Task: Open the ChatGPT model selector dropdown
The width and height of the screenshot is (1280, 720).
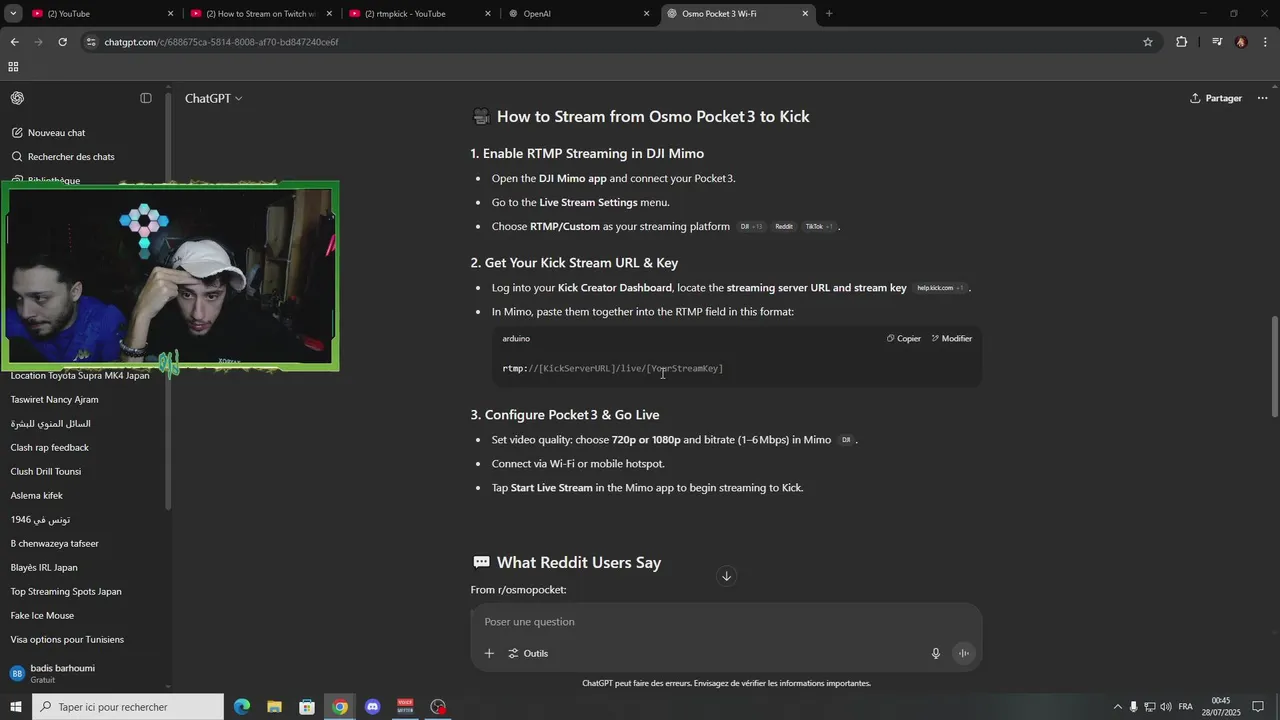Action: 213,98
